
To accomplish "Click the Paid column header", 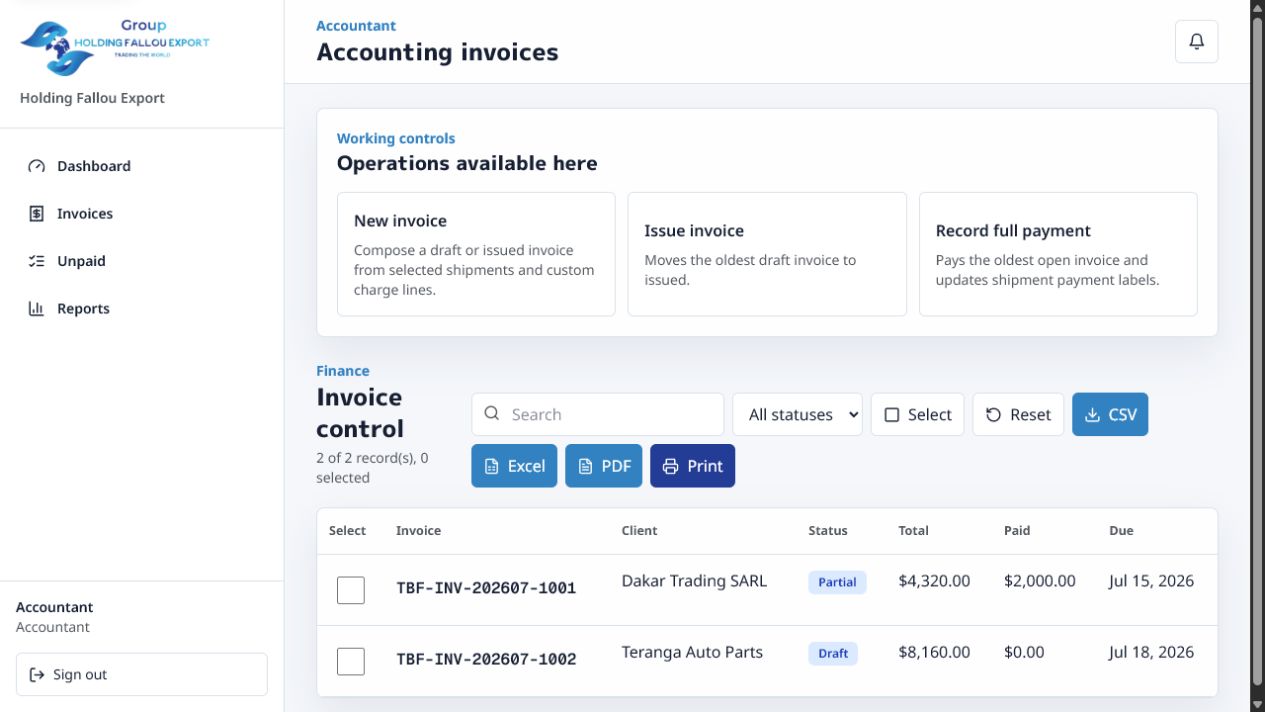I will tap(1017, 531).
